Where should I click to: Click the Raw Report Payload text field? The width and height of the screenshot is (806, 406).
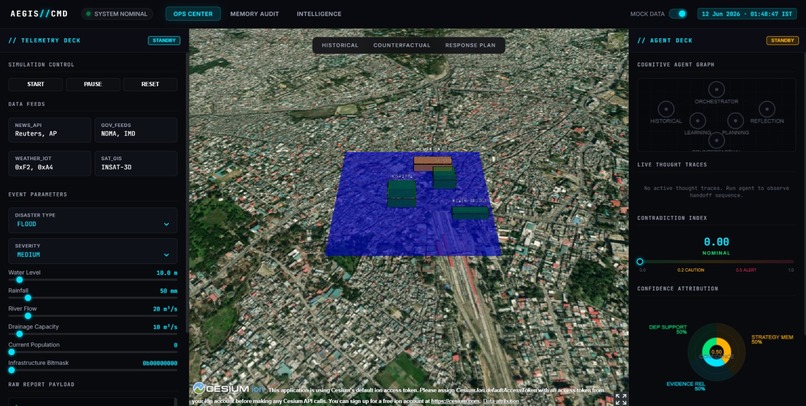tap(91, 402)
